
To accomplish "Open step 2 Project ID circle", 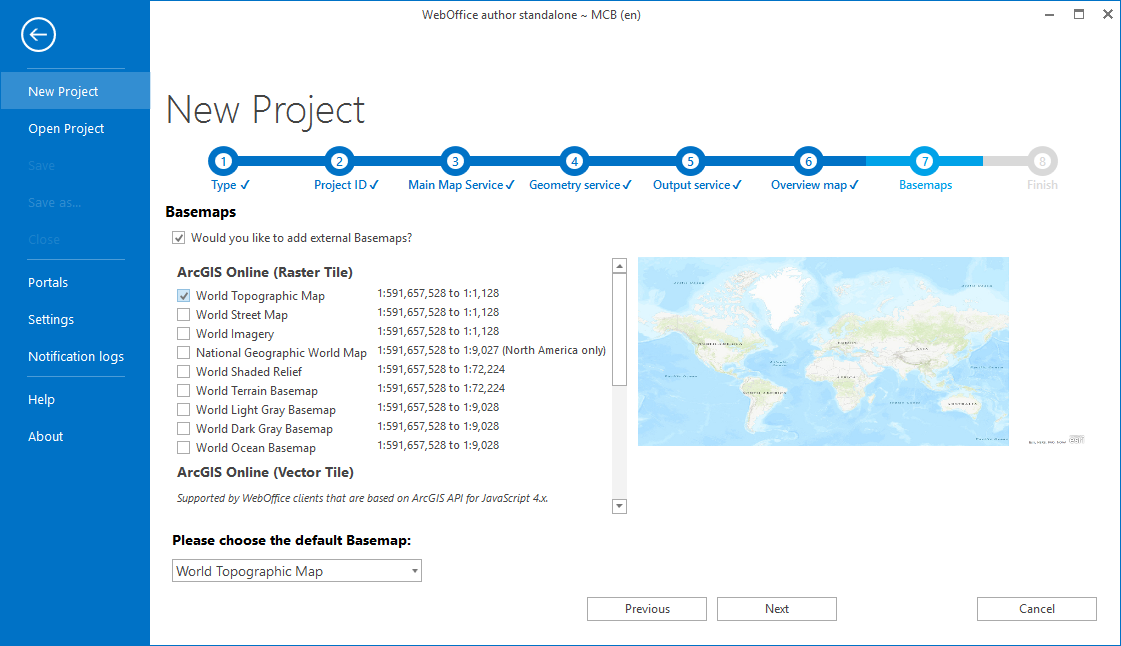I will coord(339,161).
